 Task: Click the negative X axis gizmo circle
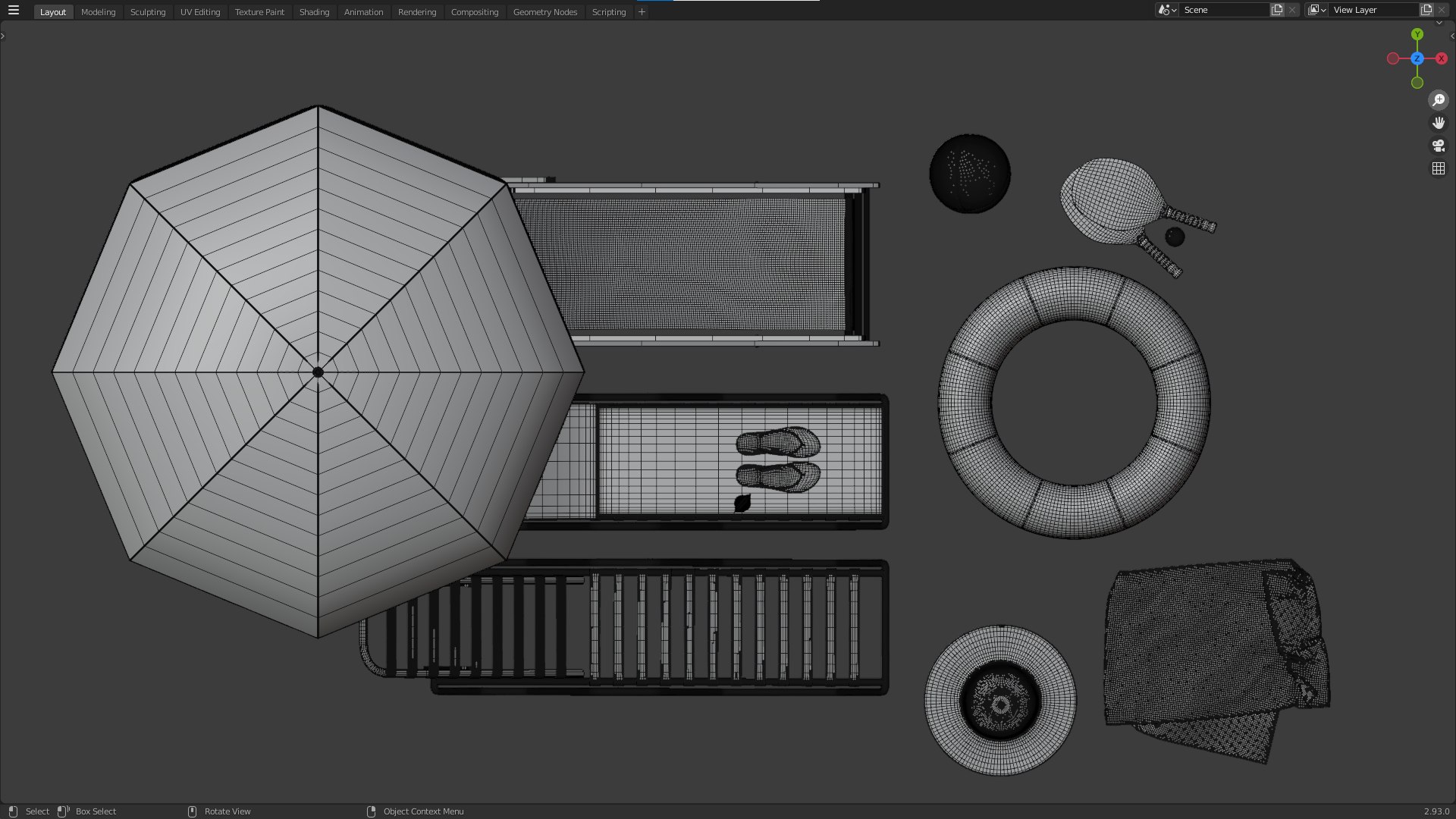pyautogui.click(x=1392, y=58)
